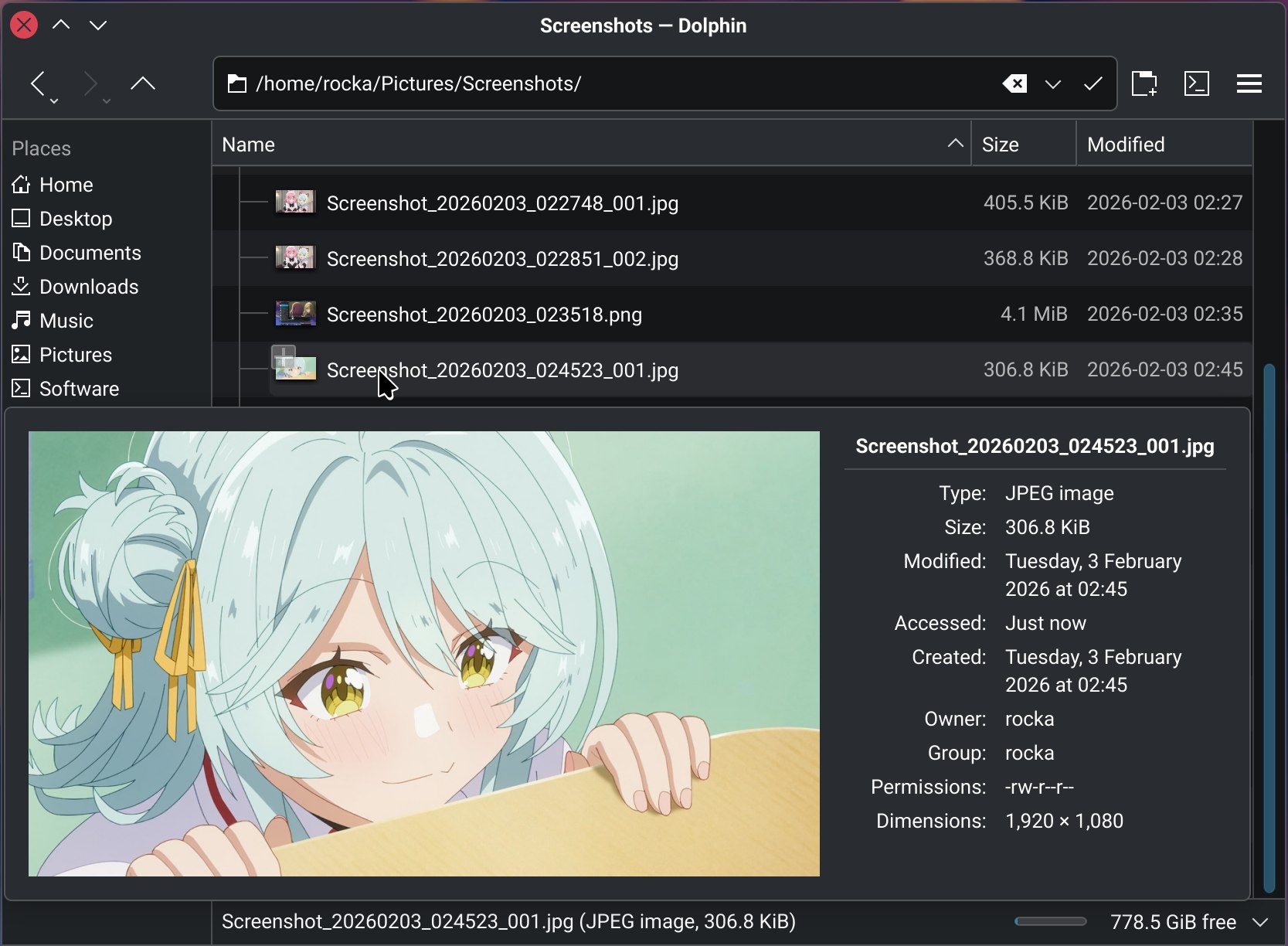Click the folder icon inside the location bar
The height and width of the screenshot is (946, 1288).
click(236, 83)
